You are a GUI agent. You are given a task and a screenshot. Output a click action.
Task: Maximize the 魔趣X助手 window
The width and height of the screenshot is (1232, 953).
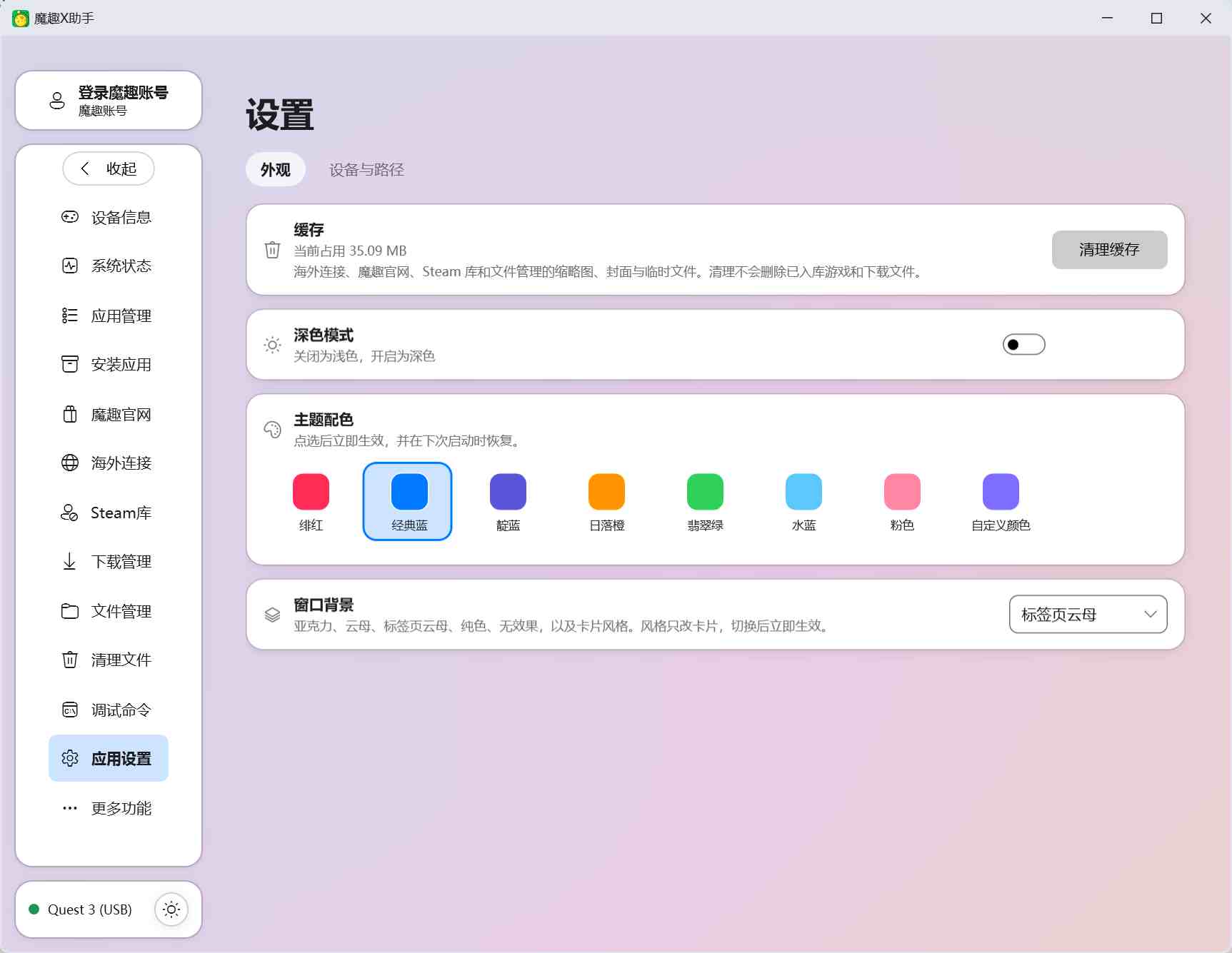tap(1156, 18)
